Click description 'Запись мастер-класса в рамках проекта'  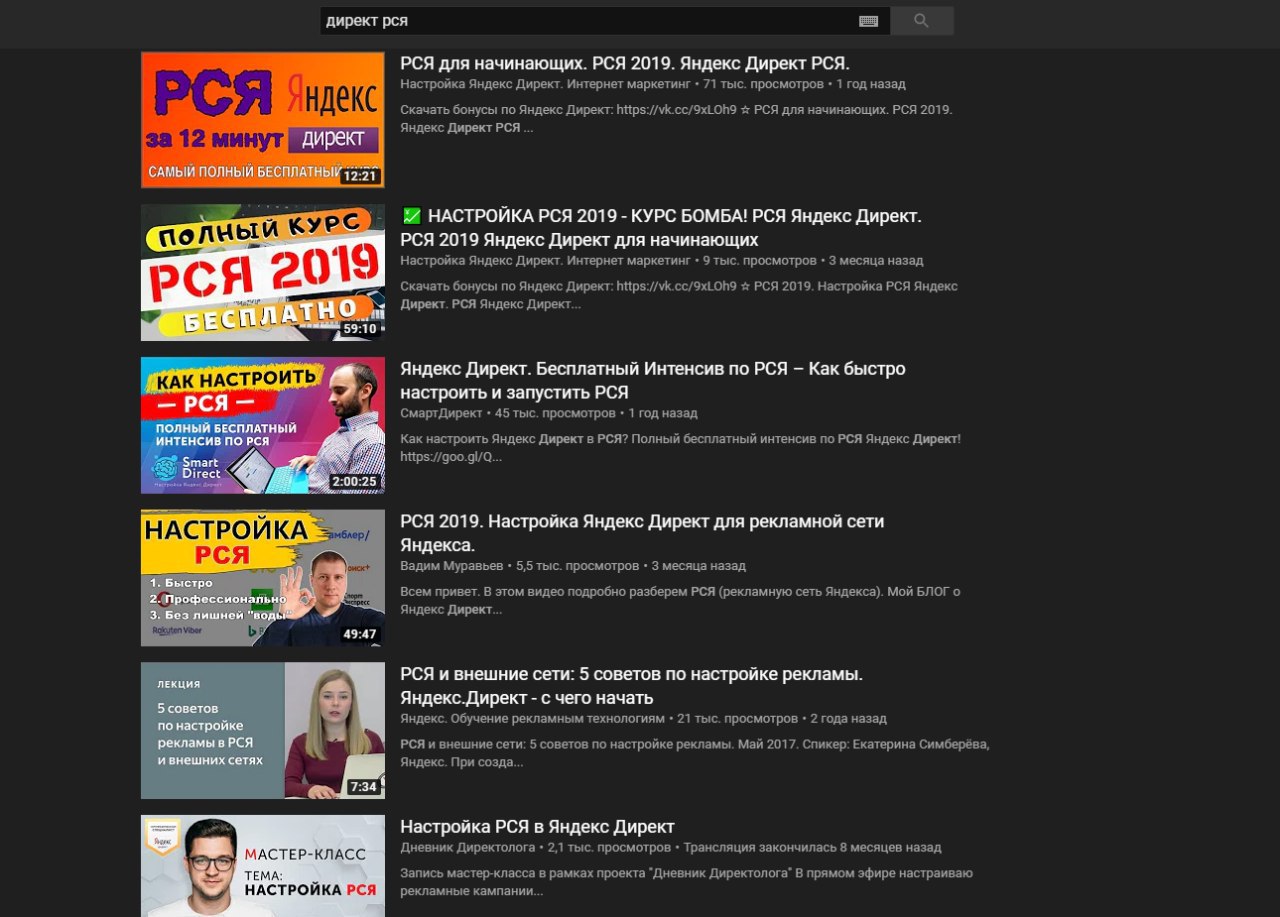pyautogui.click(x=686, y=882)
